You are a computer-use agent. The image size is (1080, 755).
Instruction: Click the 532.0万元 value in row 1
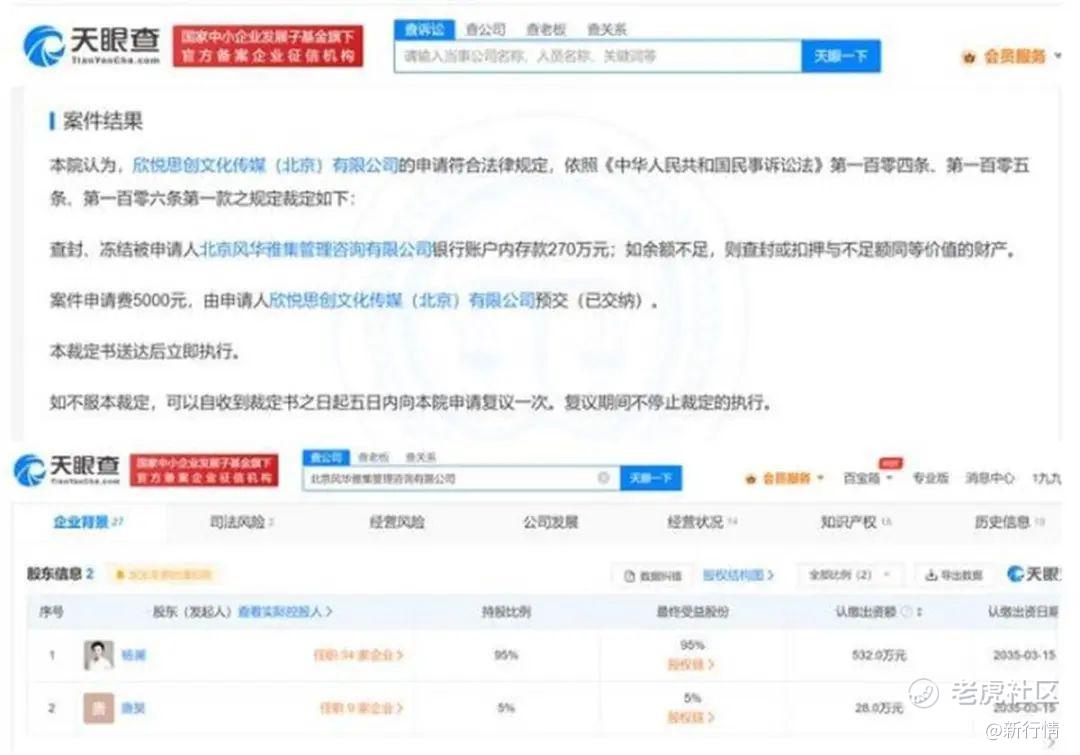[x=879, y=655]
